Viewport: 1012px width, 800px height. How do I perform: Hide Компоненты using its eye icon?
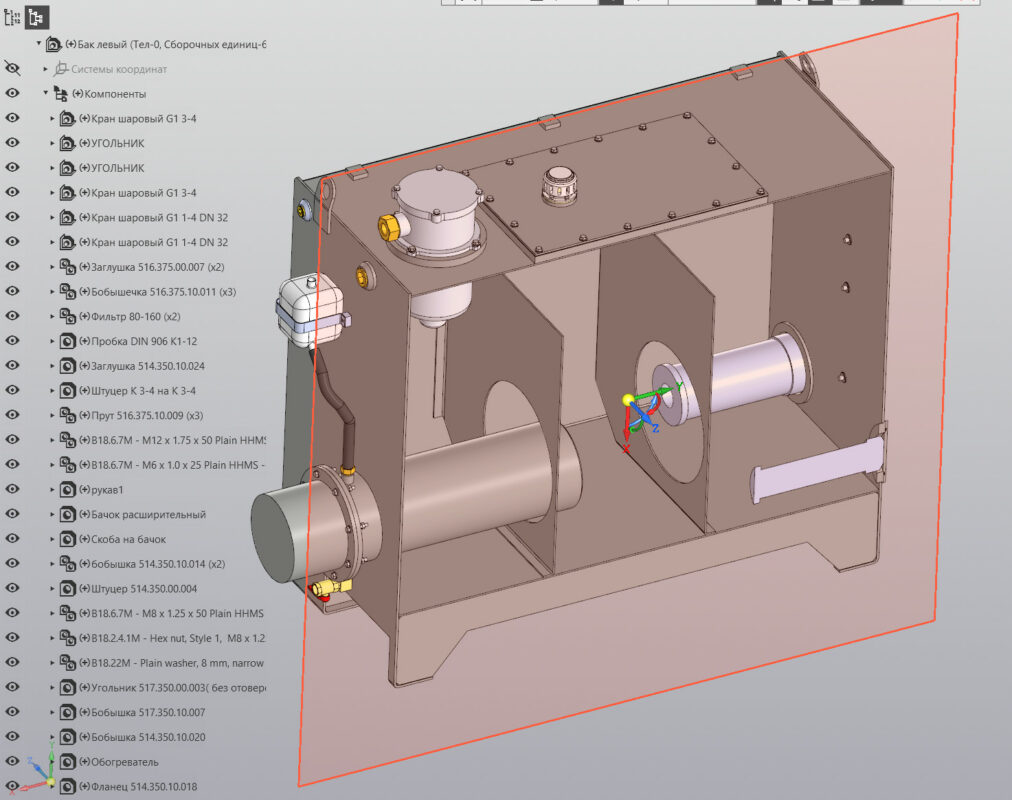pos(12,94)
